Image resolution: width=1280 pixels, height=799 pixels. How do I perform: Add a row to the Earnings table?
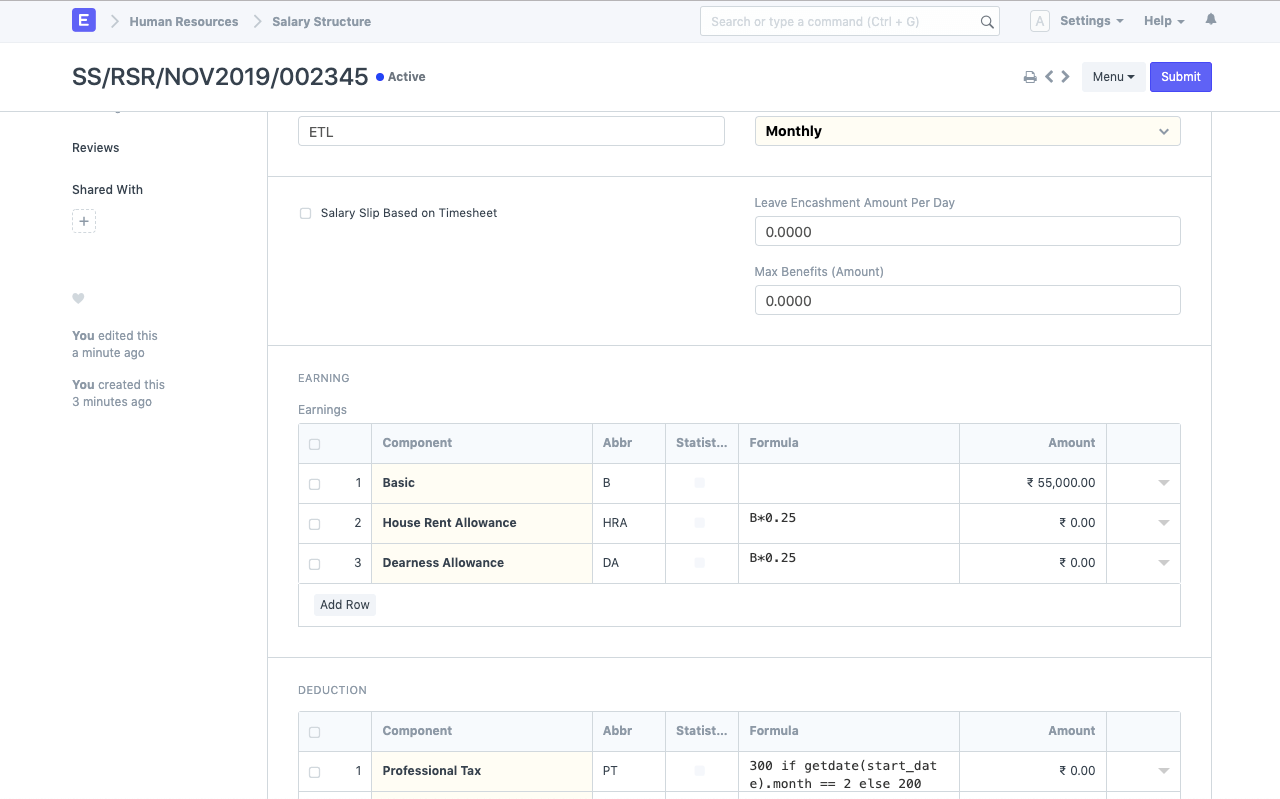coord(345,605)
